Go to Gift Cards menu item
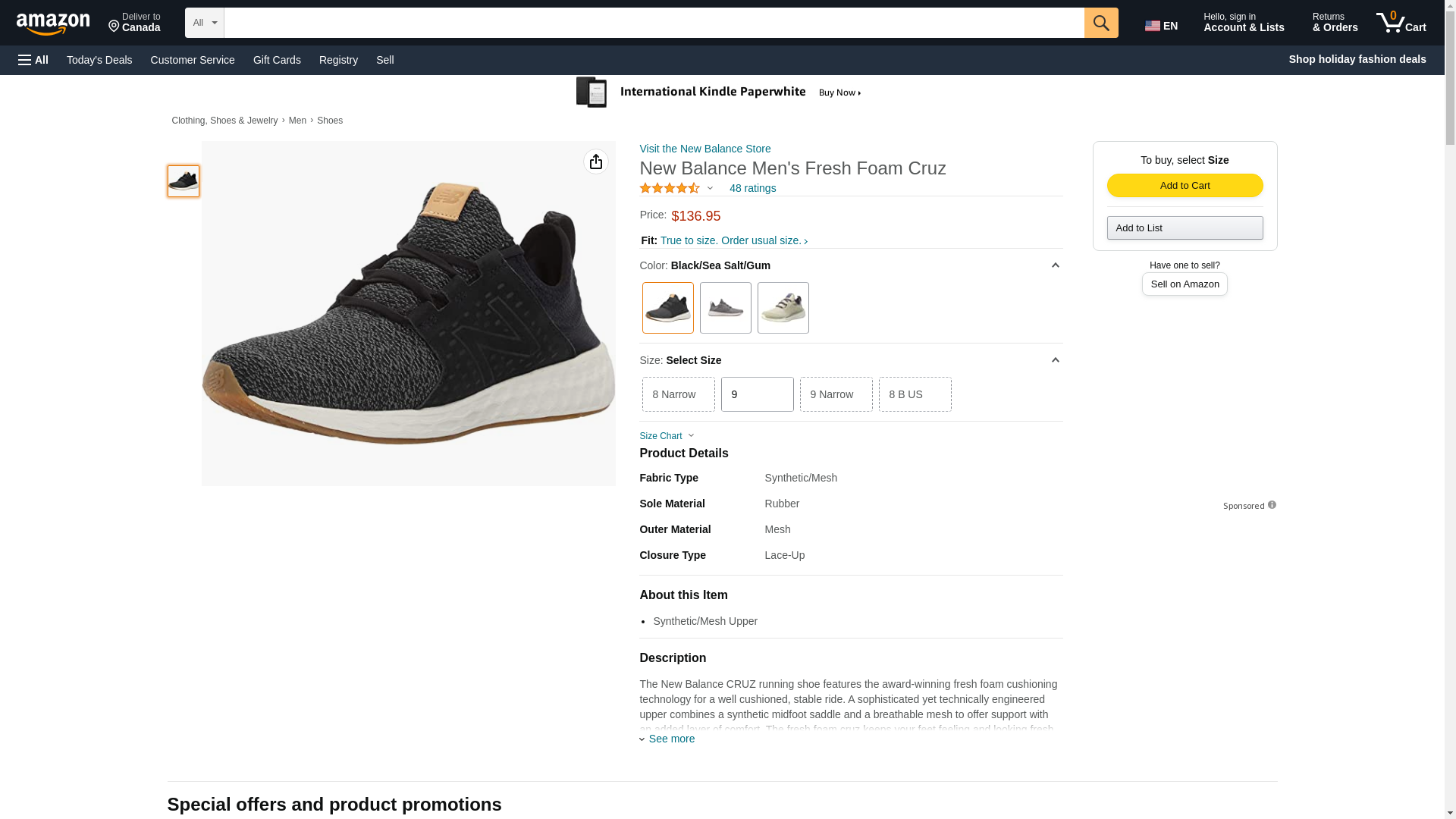 point(277,60)
